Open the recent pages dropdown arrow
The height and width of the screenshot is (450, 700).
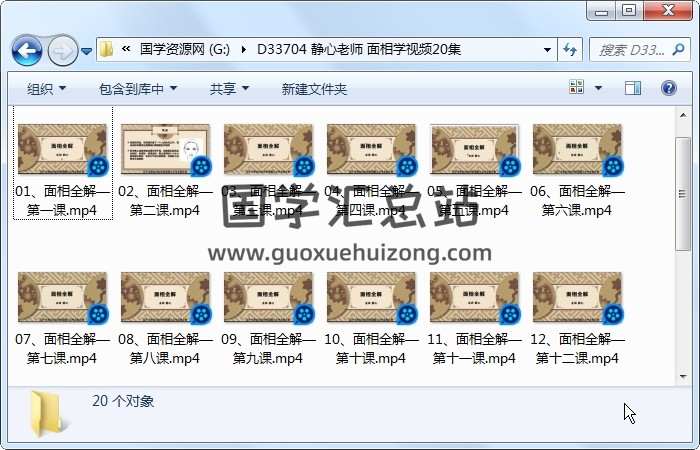[x=87, y=50]
